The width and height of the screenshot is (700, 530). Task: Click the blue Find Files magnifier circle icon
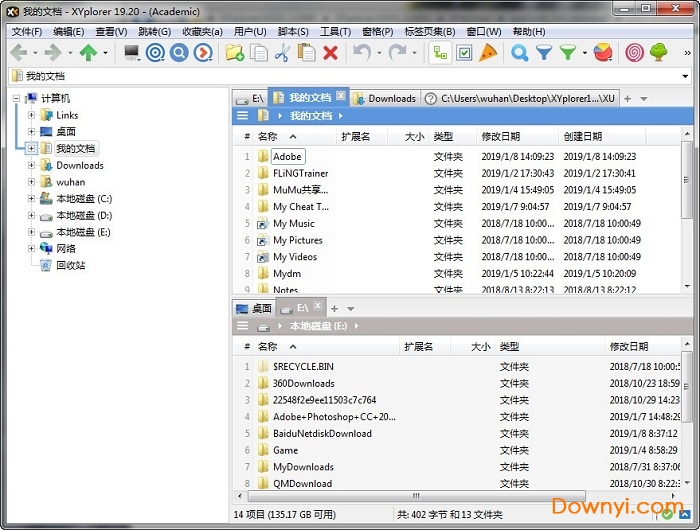(179, 53)
